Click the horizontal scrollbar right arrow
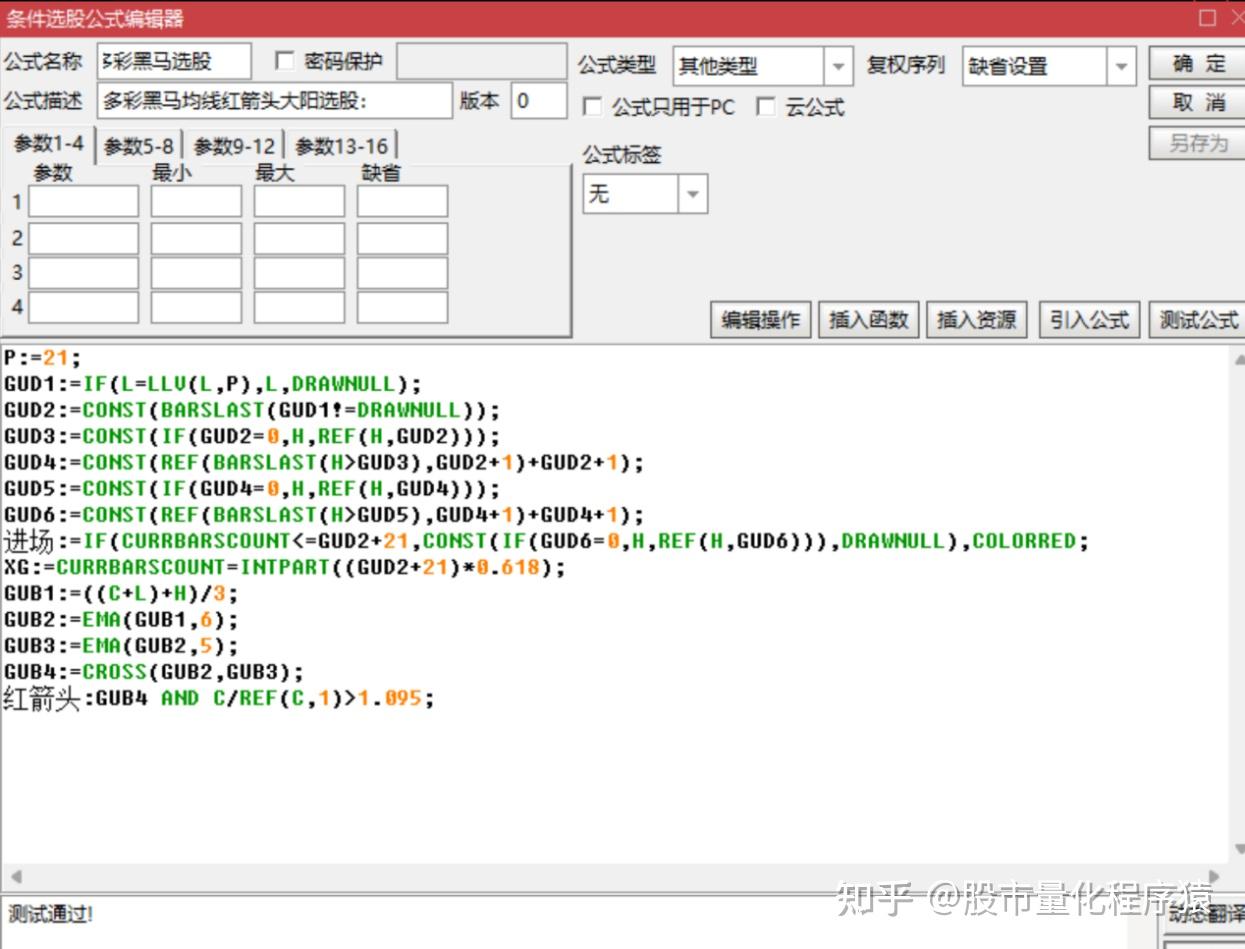 click(x=1214, y=876)
